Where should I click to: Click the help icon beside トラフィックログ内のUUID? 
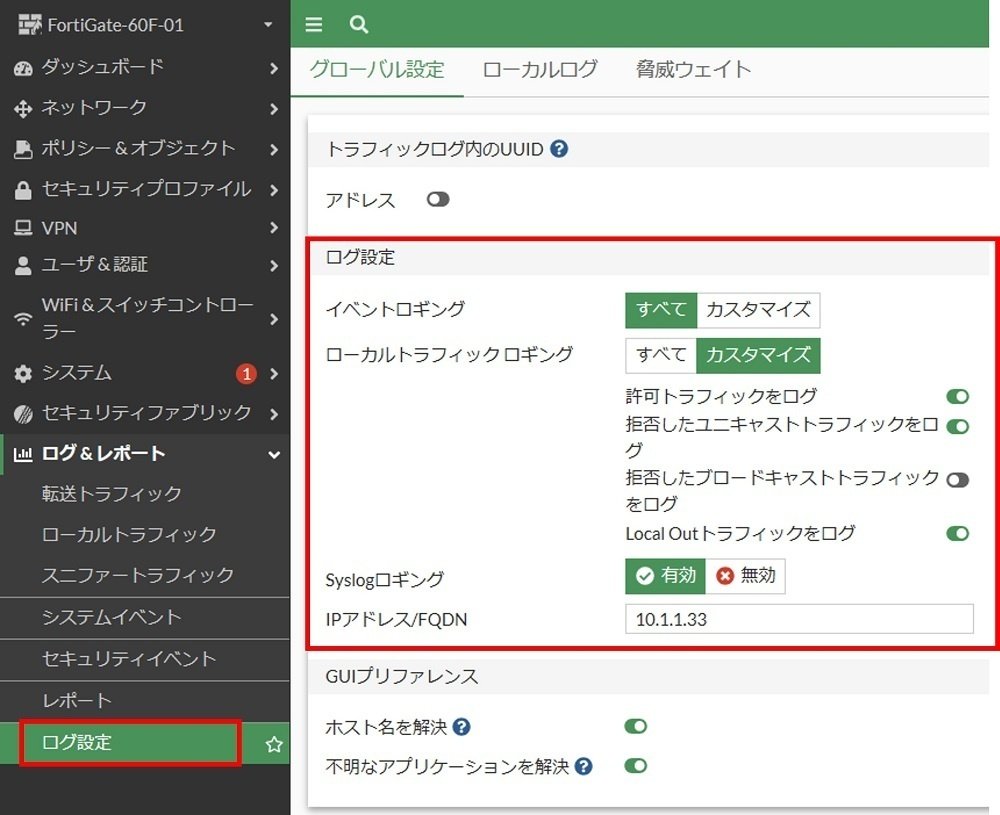559,150
